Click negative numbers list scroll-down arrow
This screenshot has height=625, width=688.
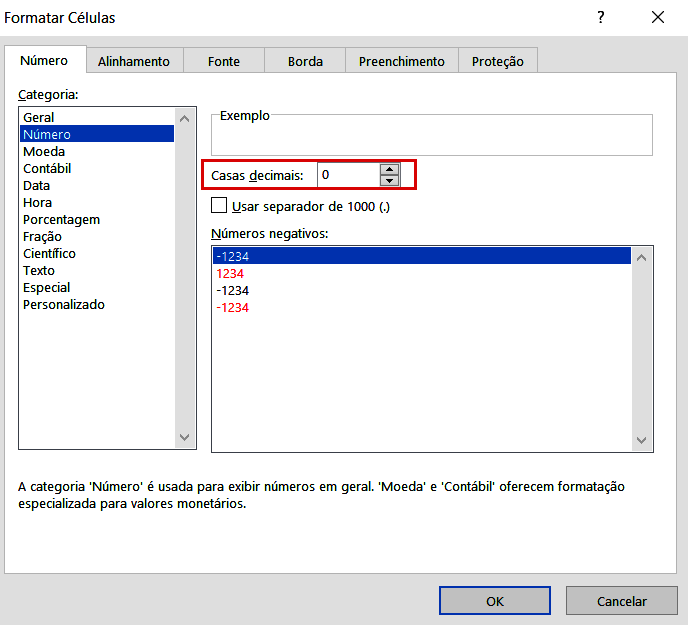641,440
